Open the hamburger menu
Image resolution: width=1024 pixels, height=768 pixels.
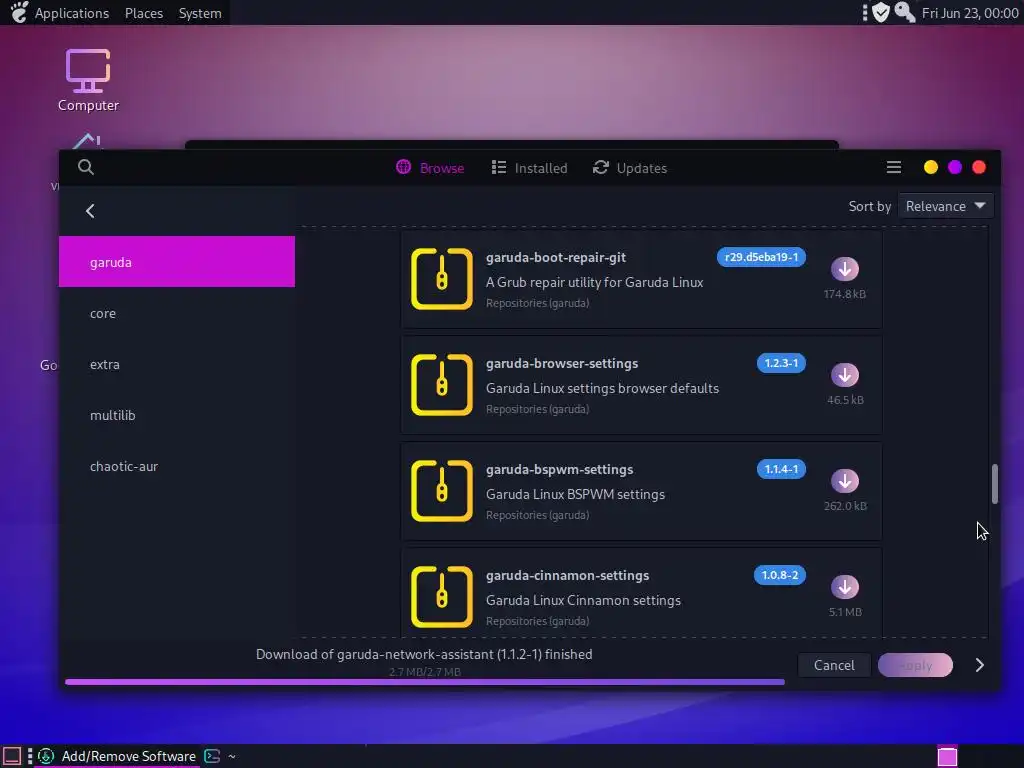pos(894,168)
